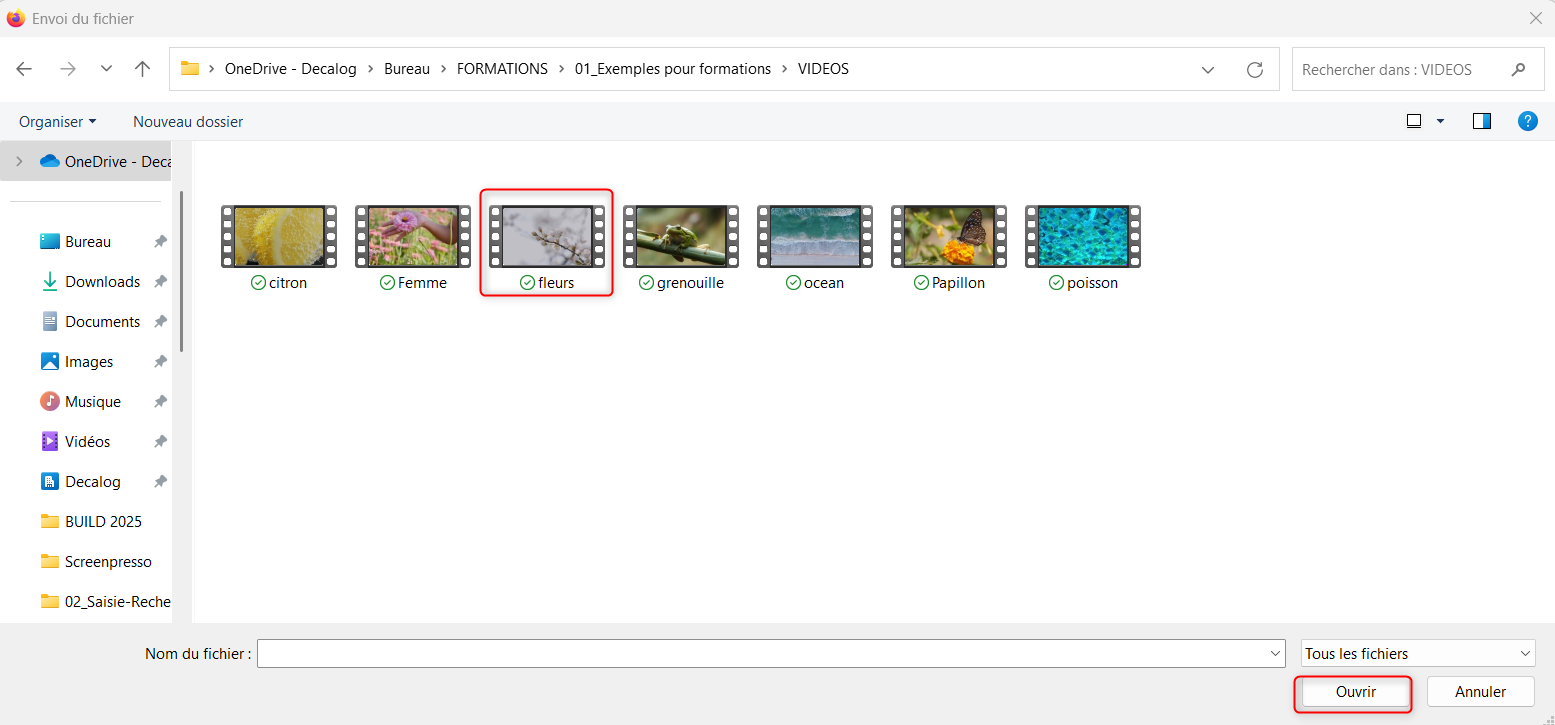1555x725 pixels.
Task: Go up one folder level
Action: [142, 69]
